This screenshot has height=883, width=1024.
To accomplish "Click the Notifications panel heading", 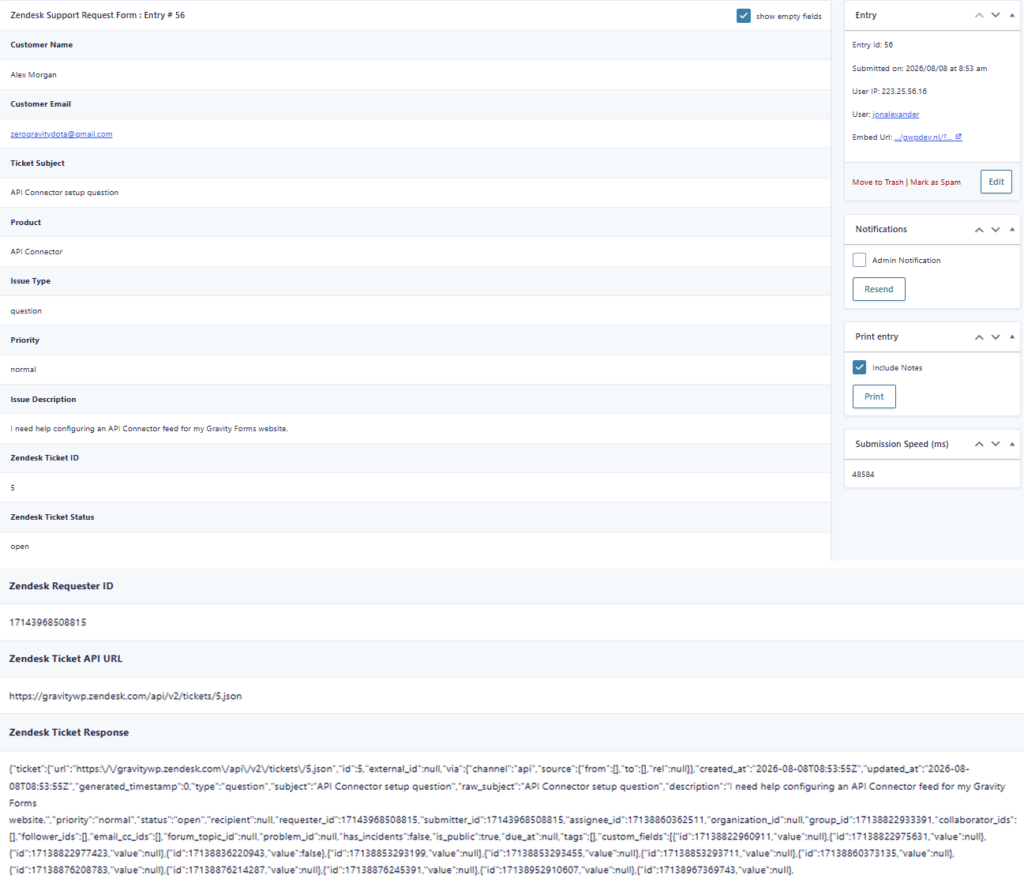I will (x=881, y=229).
